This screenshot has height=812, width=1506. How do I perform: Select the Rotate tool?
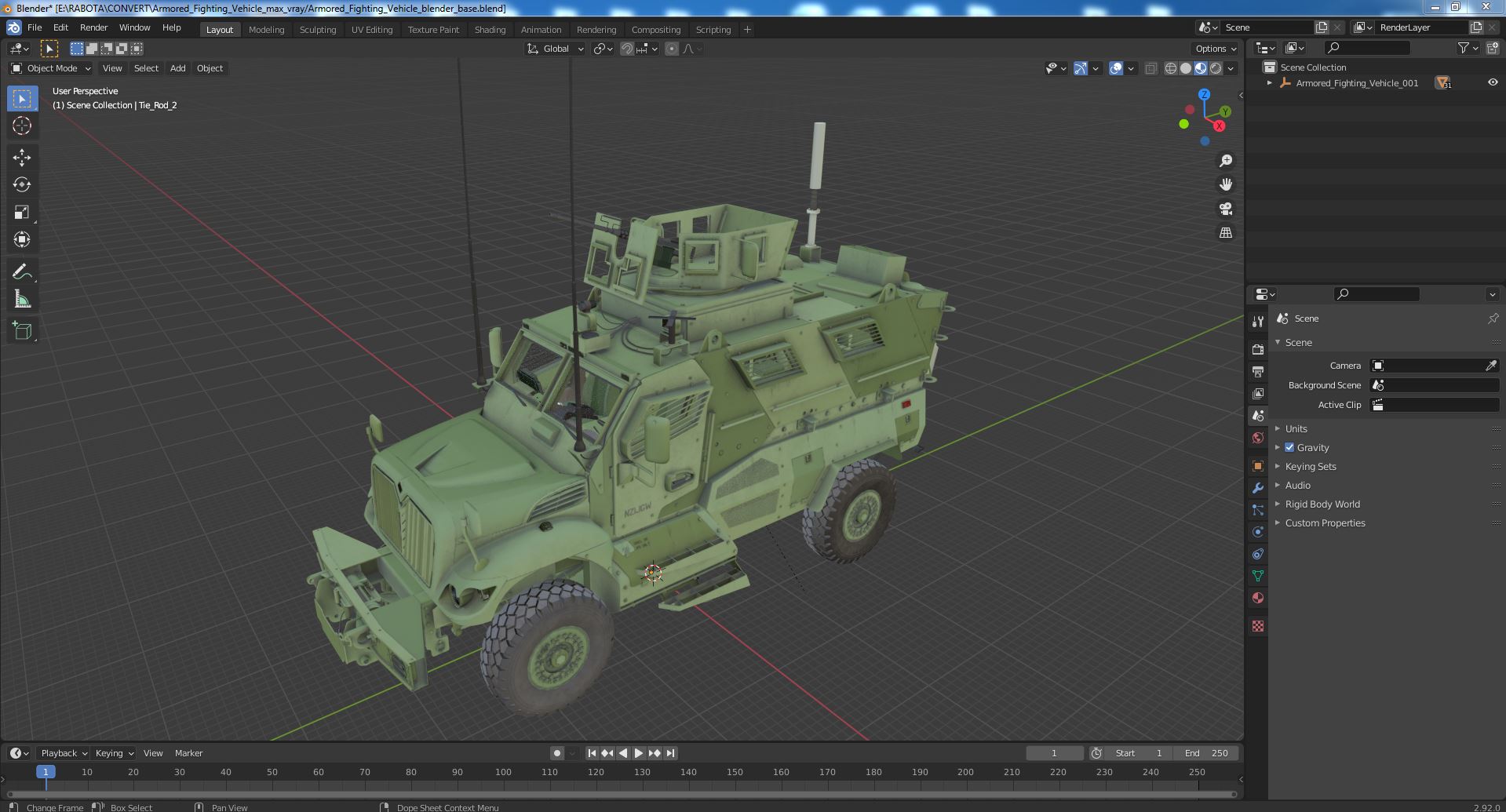22,184
